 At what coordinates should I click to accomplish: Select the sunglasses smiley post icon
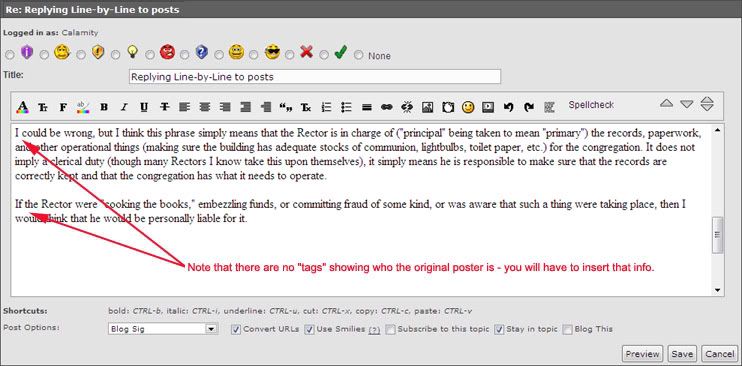pos(273,52)
